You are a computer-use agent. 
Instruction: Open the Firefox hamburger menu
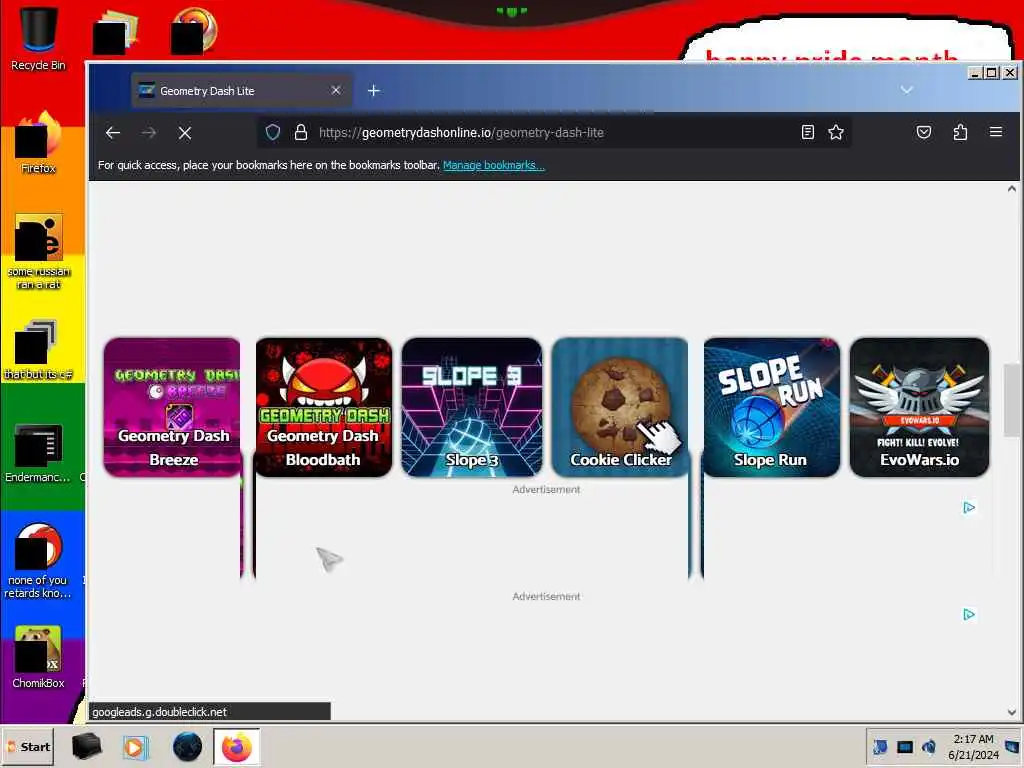996,132
